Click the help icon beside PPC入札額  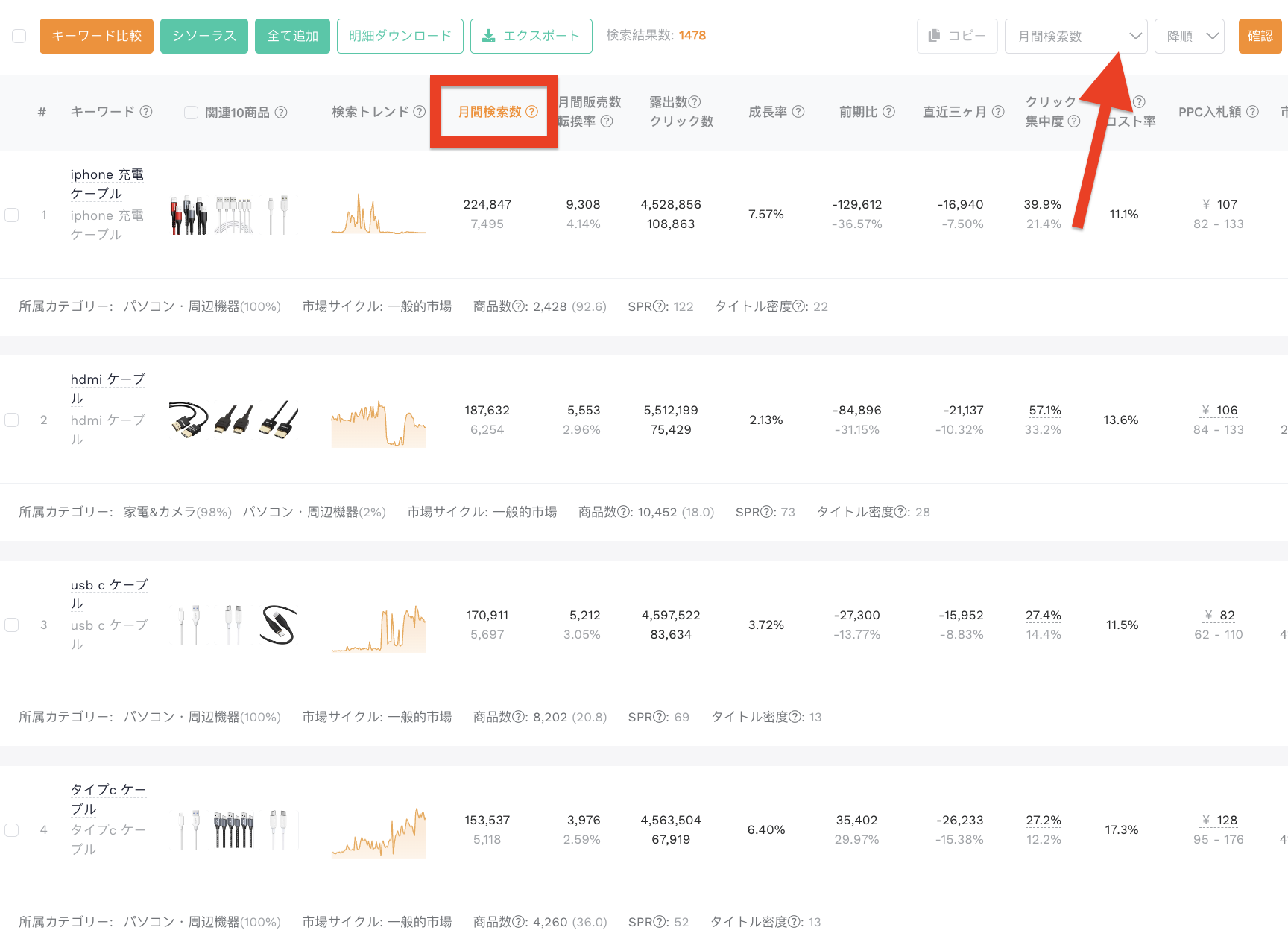click(1252, 112)
